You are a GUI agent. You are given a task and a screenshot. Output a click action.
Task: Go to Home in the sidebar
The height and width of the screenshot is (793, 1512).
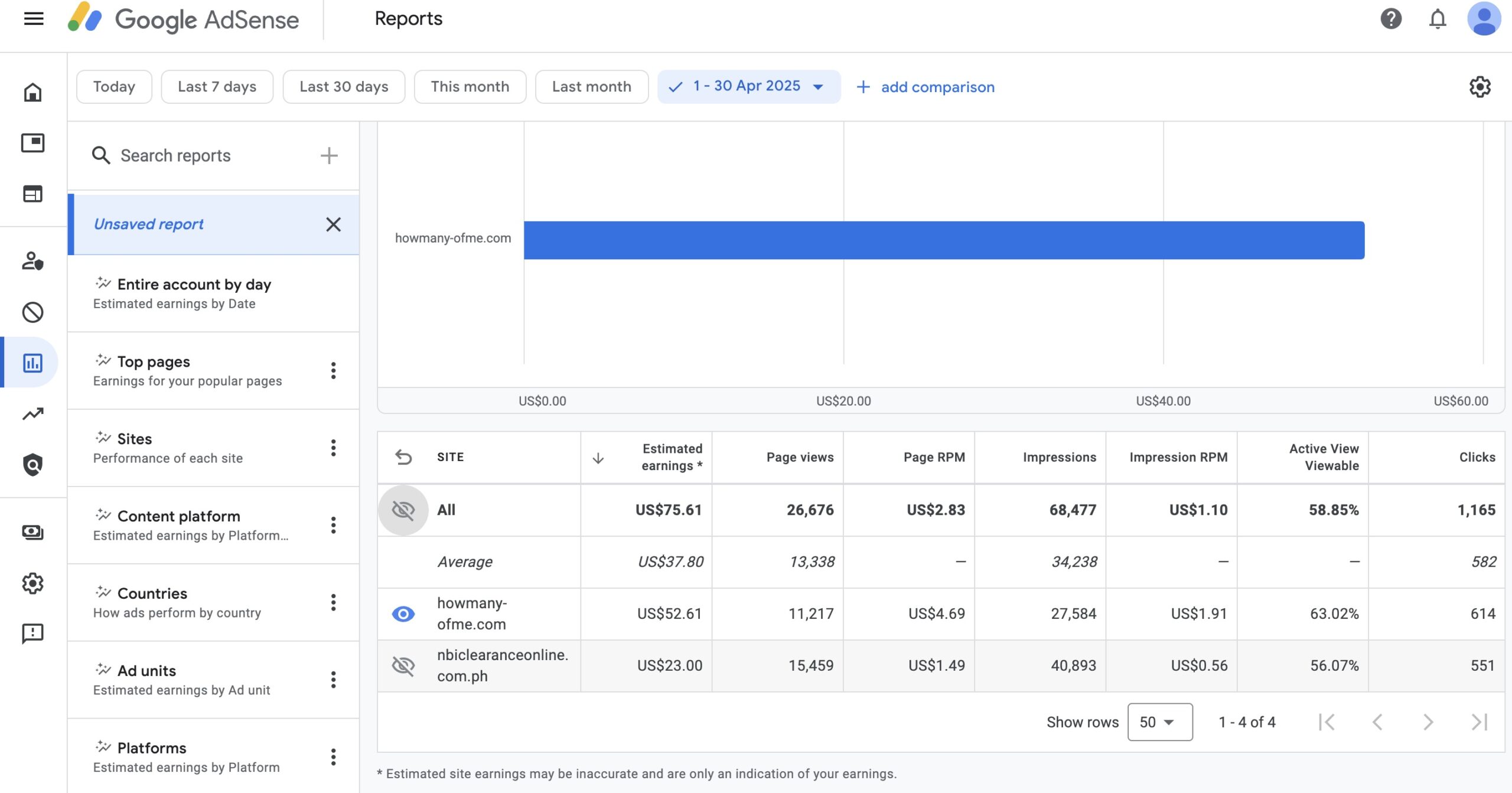click(x=32, y=92)
